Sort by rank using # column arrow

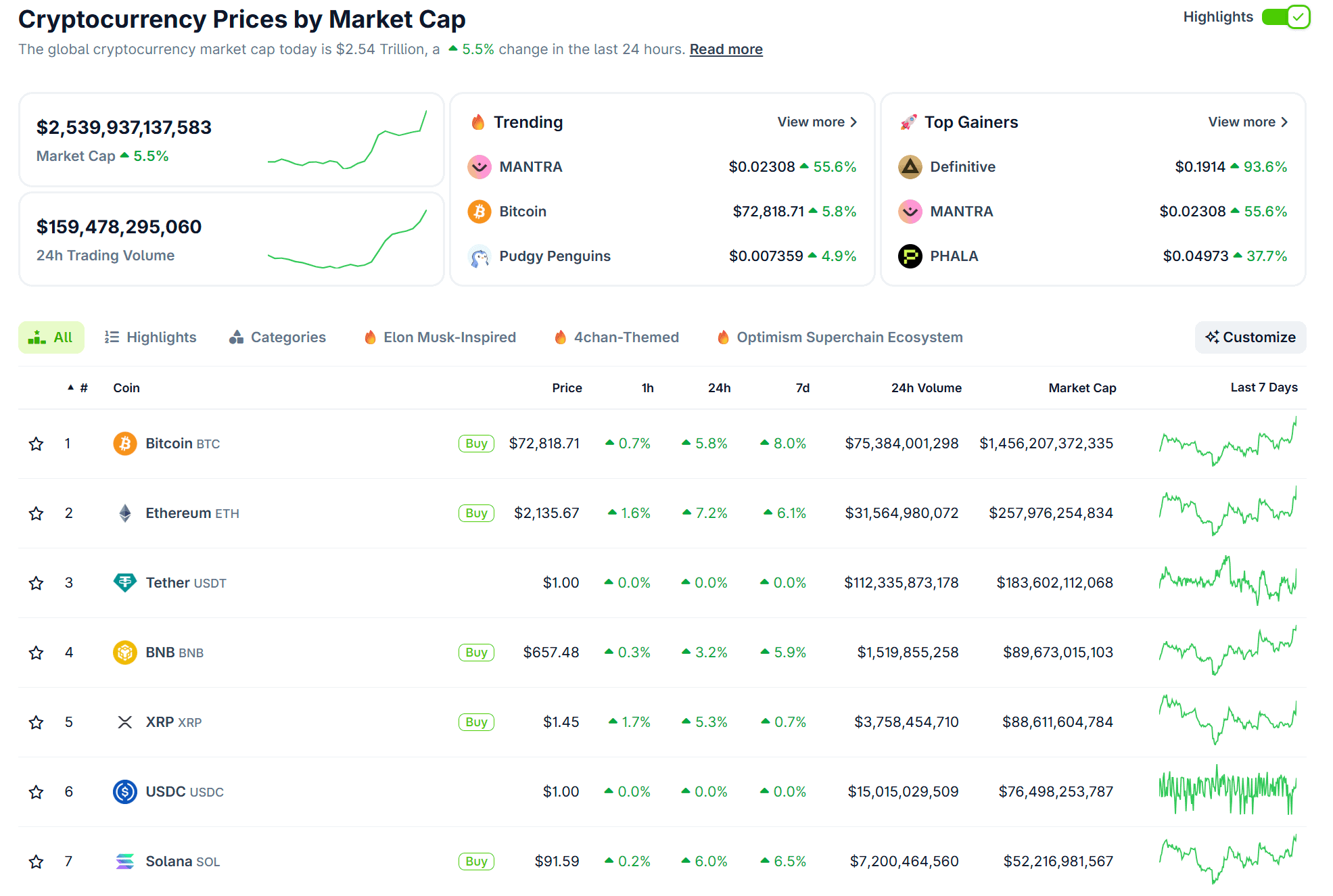tap(70, 387)
